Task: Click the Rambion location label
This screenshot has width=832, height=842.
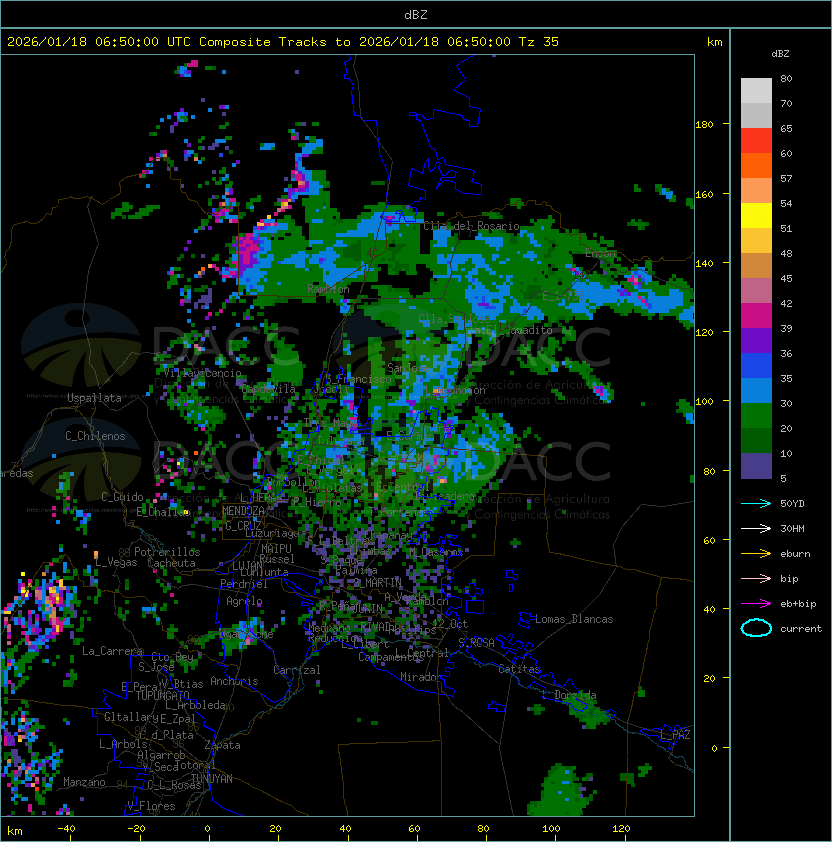Action: click(328, 289)
